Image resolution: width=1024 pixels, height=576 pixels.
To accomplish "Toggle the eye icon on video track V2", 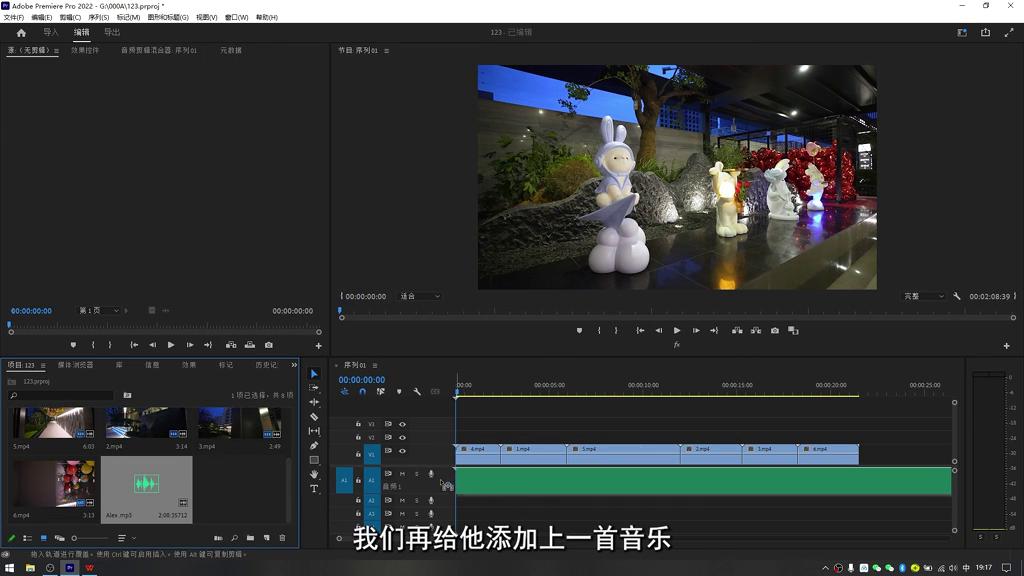I will [403, 436].
